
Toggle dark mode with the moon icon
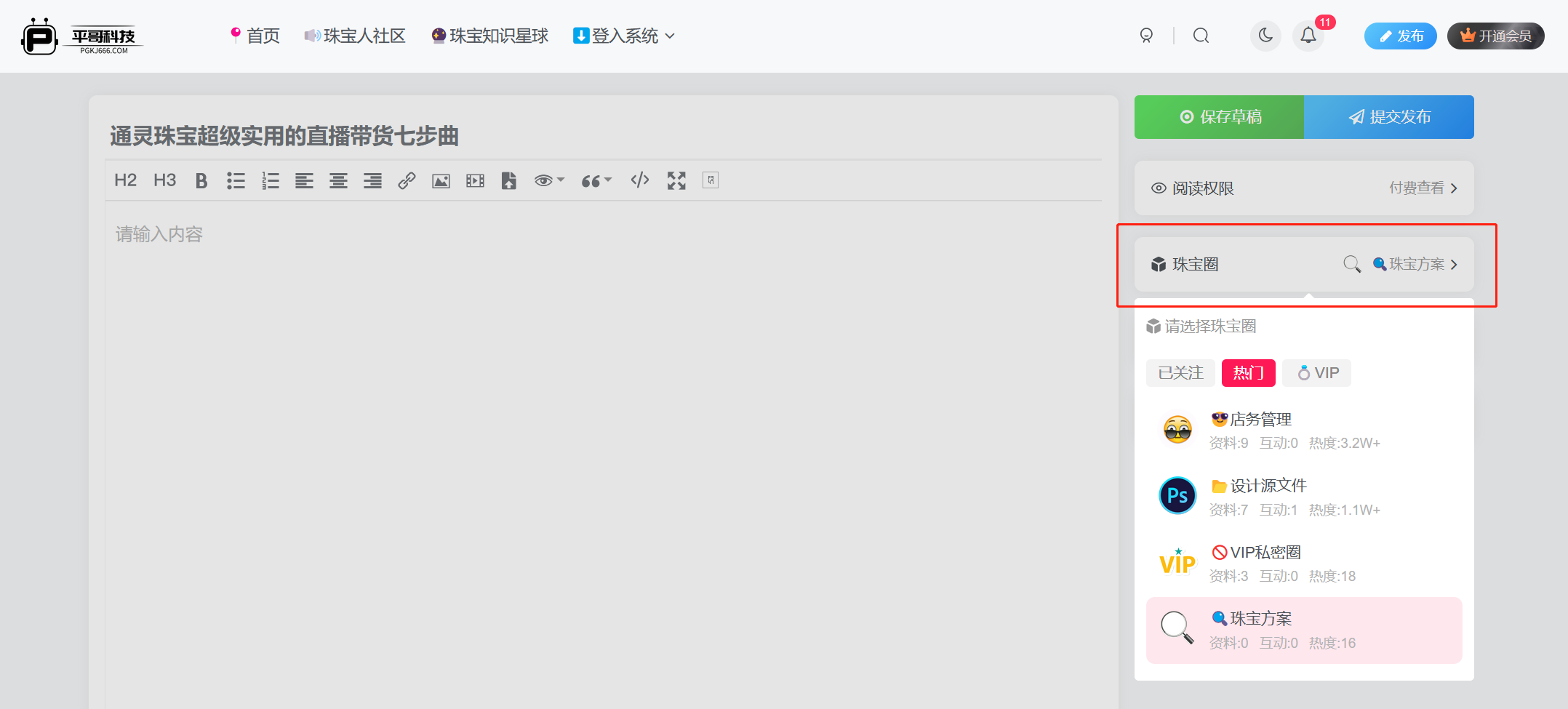click(1265, 35)
